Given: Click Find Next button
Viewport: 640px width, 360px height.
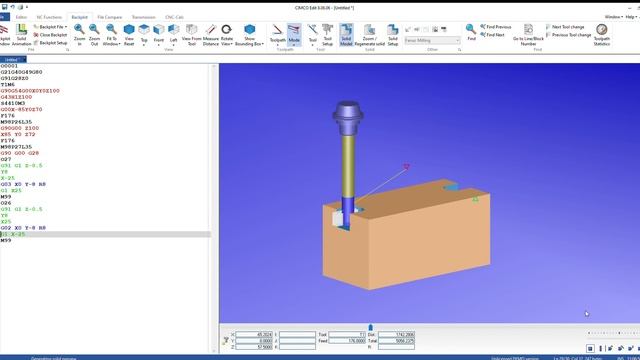Looking at the screenshot, I should 492,35.
